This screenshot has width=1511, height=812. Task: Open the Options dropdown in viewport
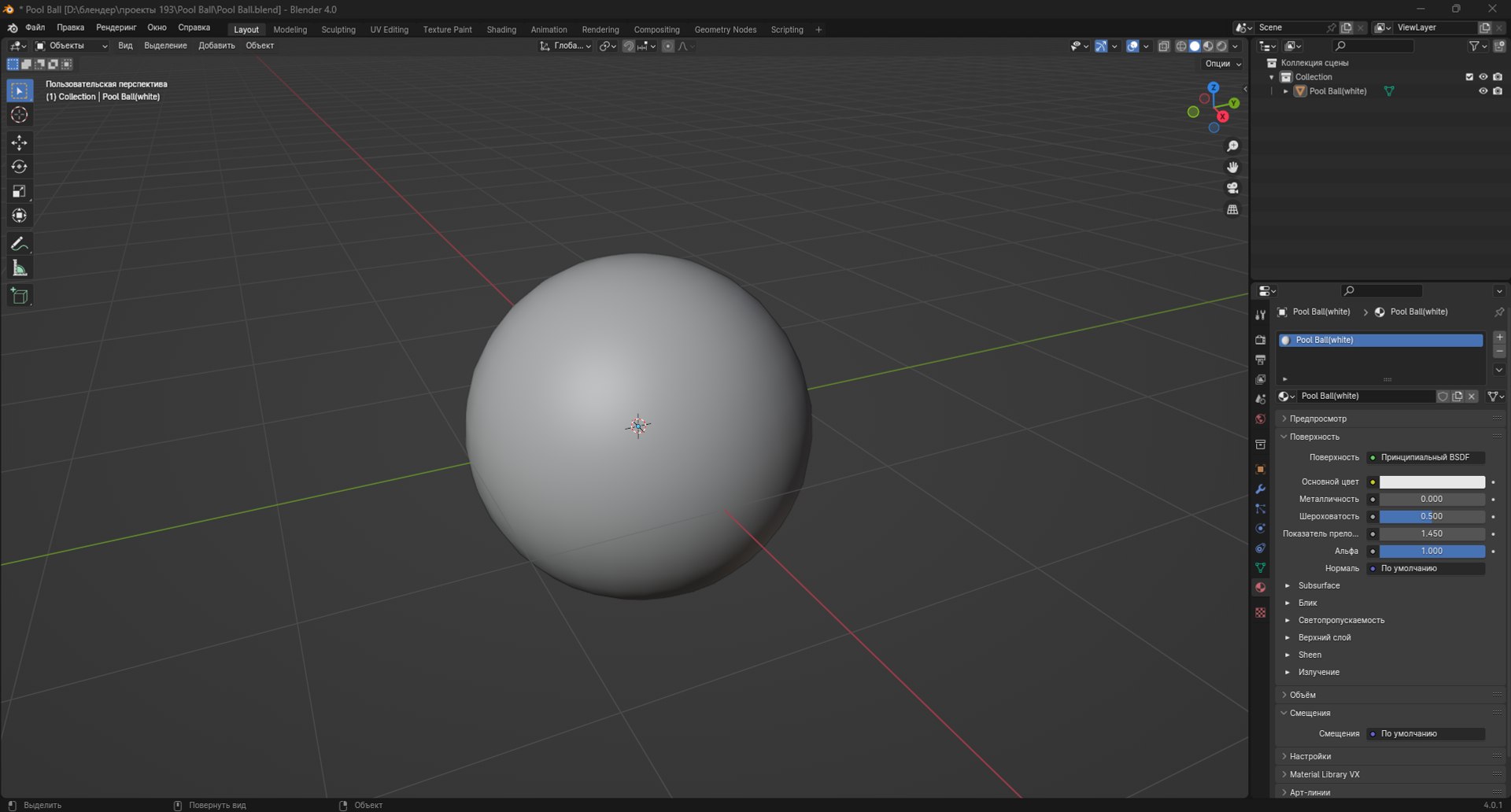[1223, 64]
